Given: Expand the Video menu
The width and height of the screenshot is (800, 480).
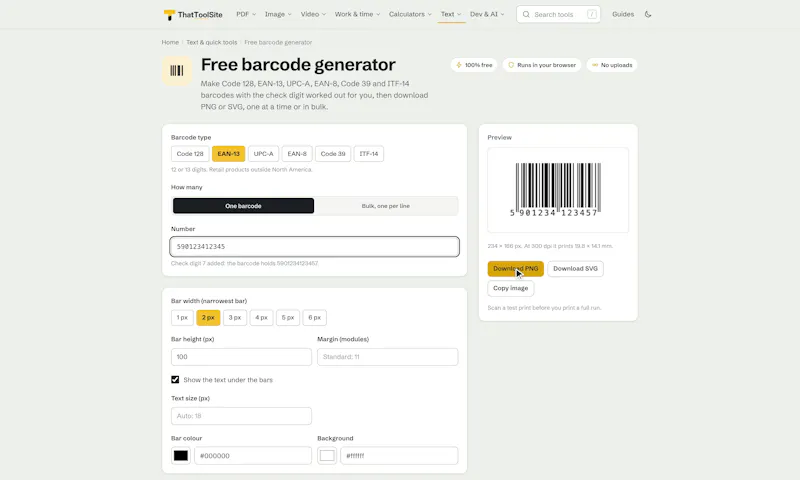Looking at the screenshot, I should (x=313, y=14).
